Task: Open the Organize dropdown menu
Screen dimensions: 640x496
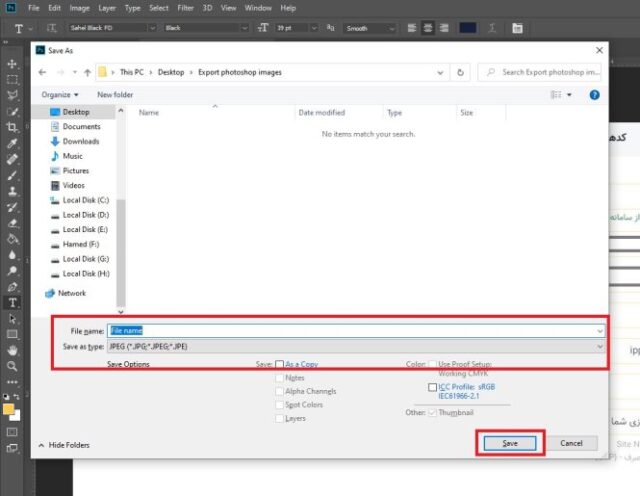Action: (x=60, y=95)
